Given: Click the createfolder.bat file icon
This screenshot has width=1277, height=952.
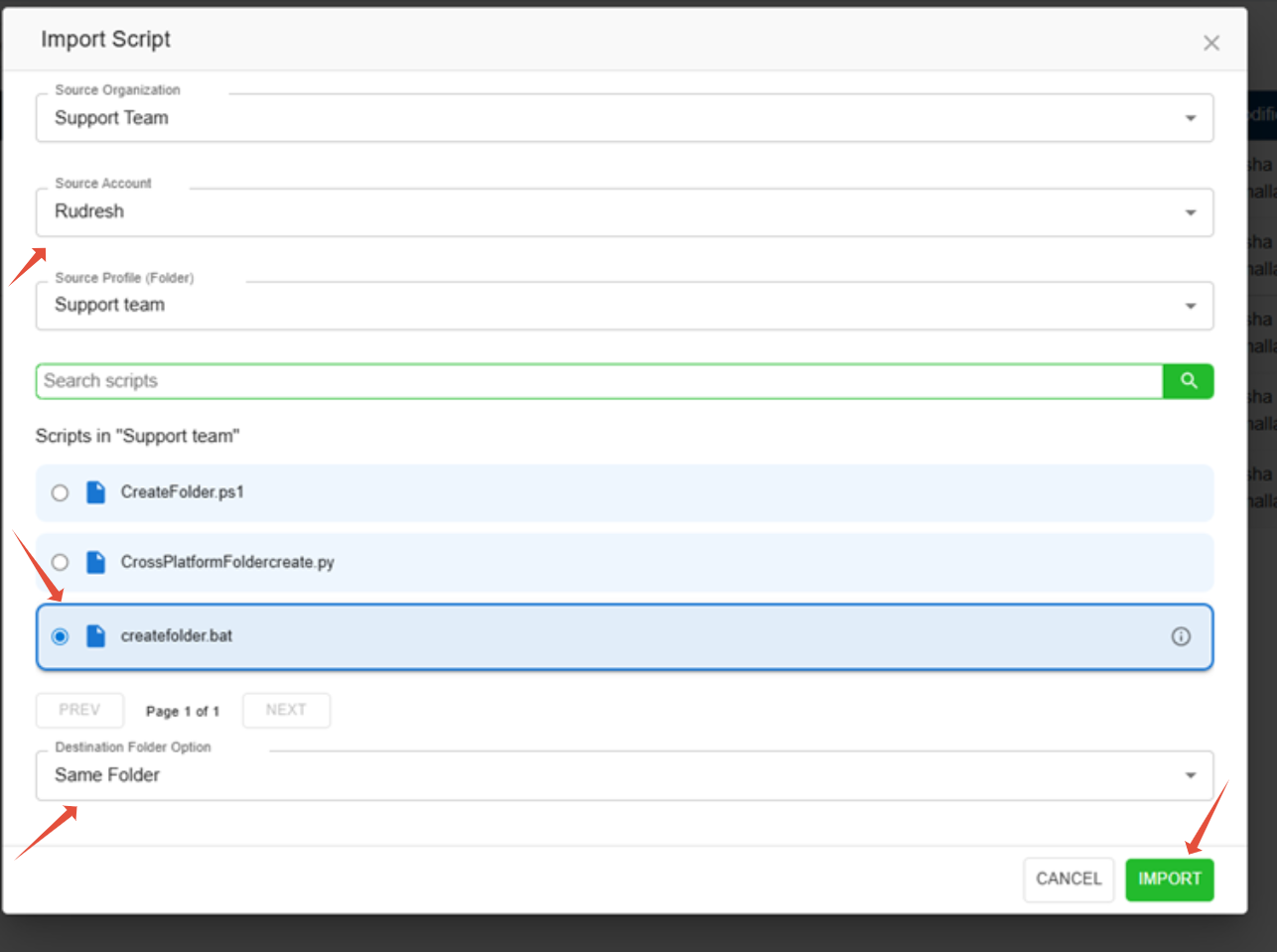Looking at the screenshot, I should (x=95, y=636).
